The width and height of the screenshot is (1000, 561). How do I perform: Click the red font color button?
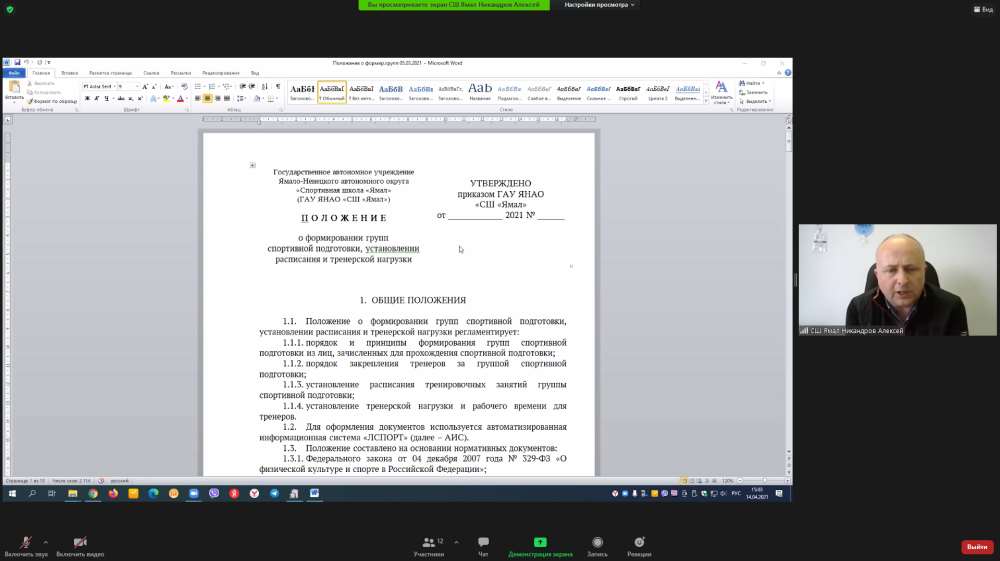tap(180, 99)
